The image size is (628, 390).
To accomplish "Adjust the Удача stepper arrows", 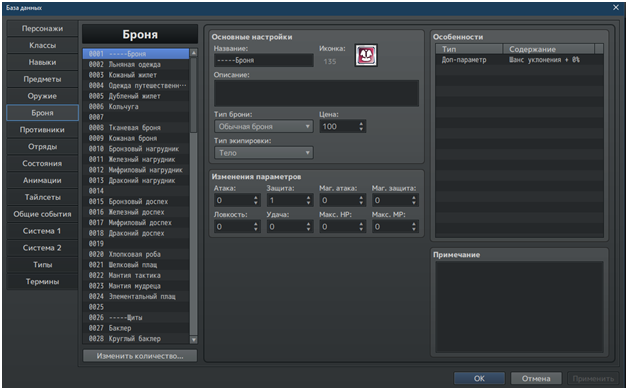I will pos(308,227).
